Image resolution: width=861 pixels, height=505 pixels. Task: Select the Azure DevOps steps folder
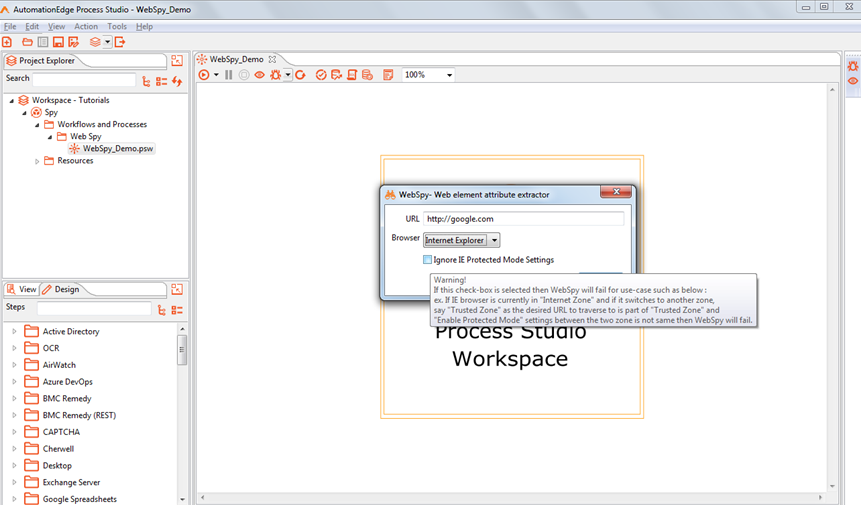click(59, 381)
